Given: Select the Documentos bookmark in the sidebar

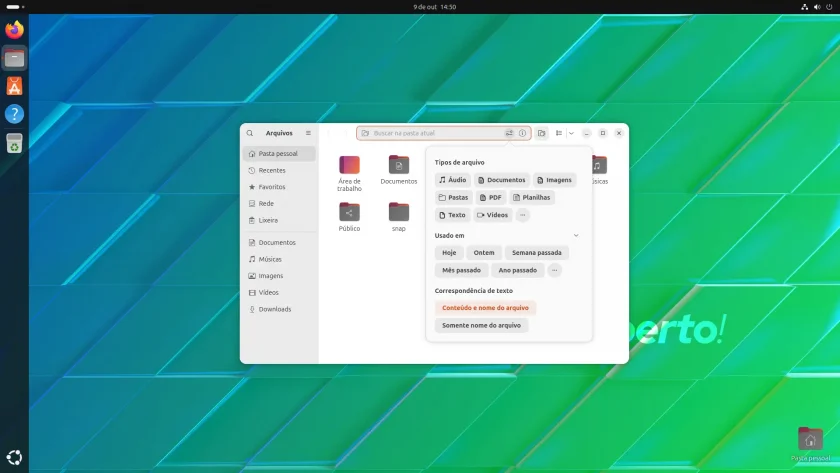Looking at the screenshot, I should coord(279,243).
